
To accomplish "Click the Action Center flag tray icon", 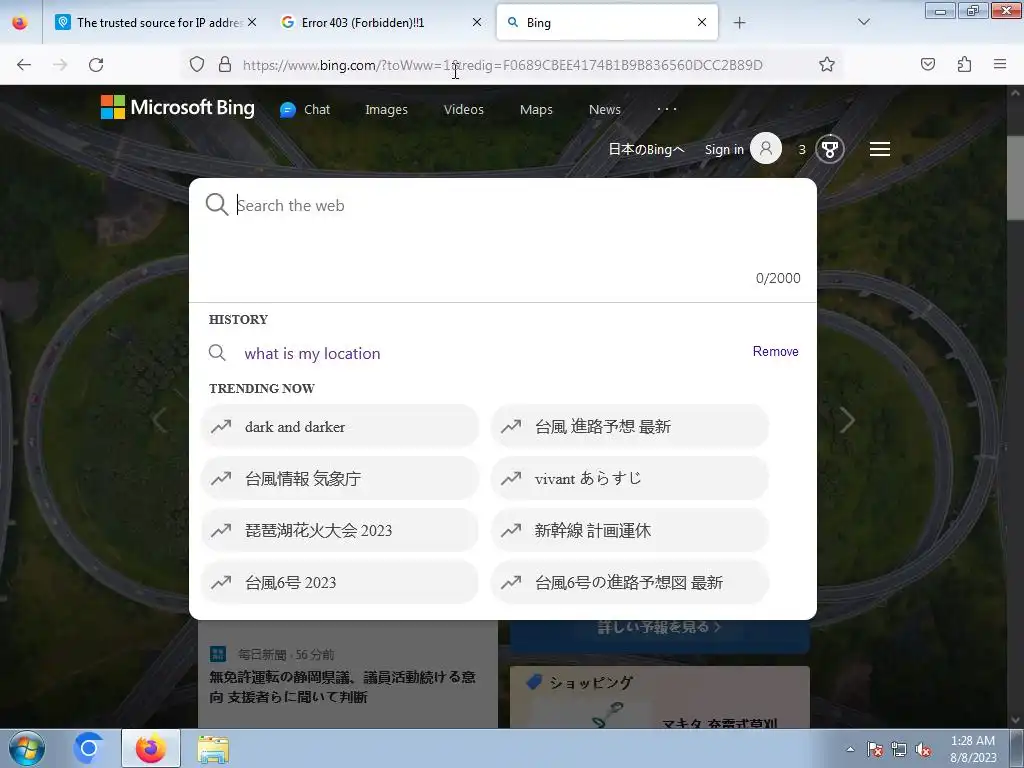I will click(x=875, y=749).
